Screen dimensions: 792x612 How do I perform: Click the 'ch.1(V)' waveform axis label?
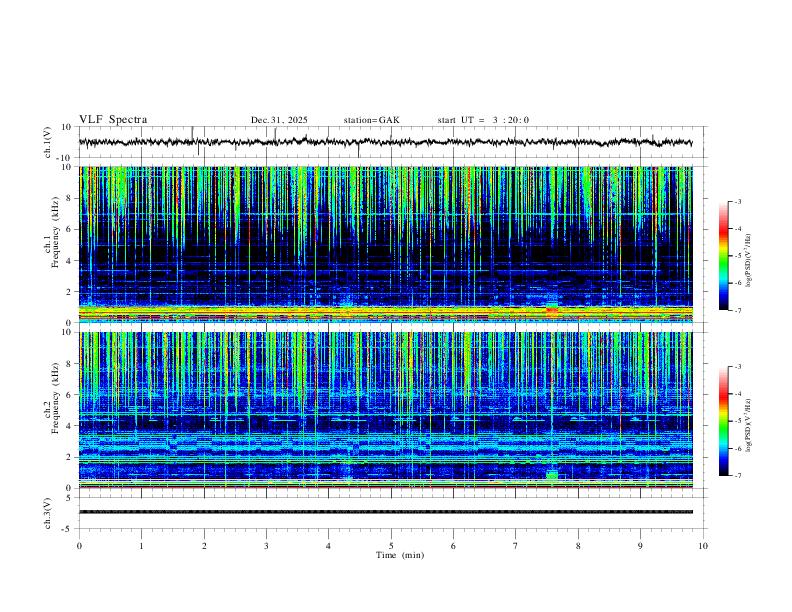[x=48, y=142]
